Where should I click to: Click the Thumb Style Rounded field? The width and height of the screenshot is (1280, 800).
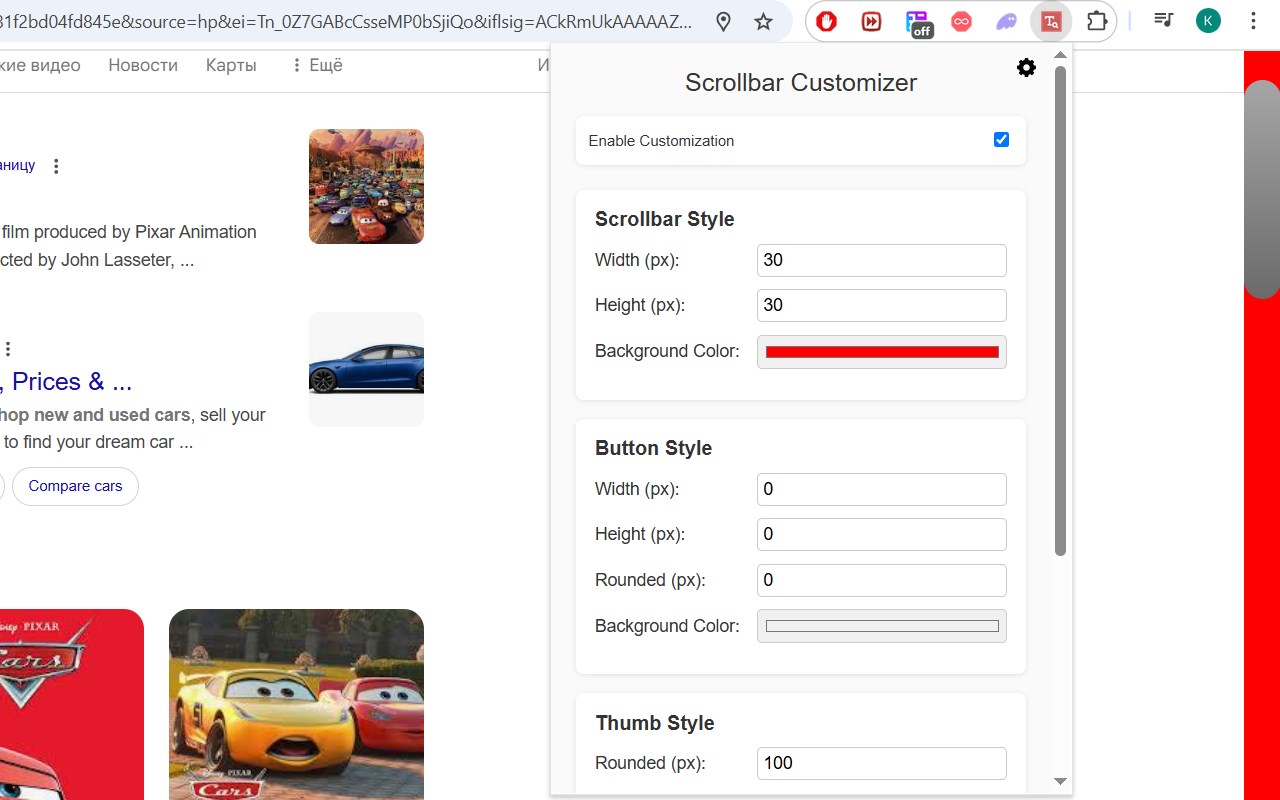881,763
